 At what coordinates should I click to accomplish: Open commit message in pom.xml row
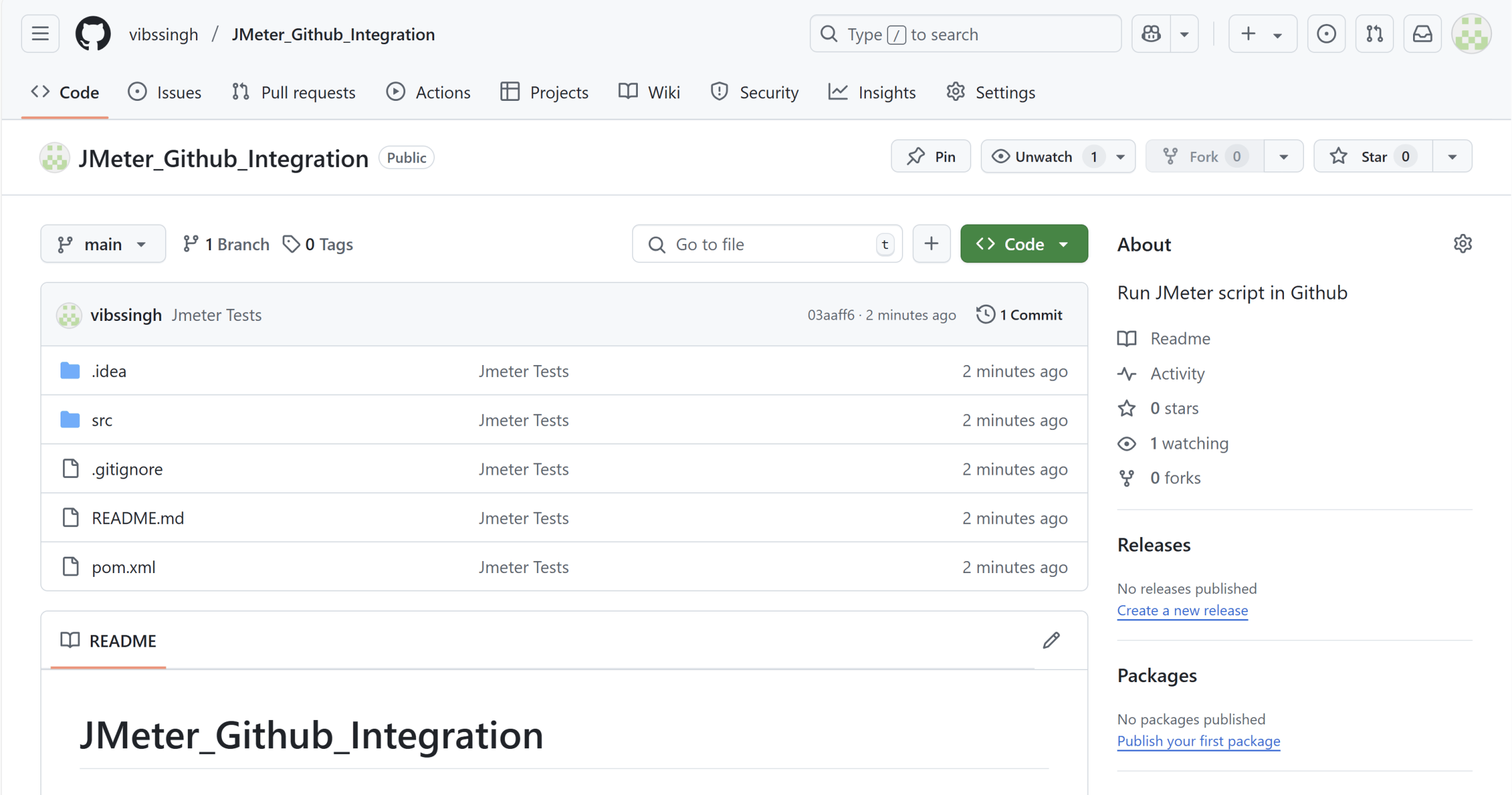click(x=523, y=567)
